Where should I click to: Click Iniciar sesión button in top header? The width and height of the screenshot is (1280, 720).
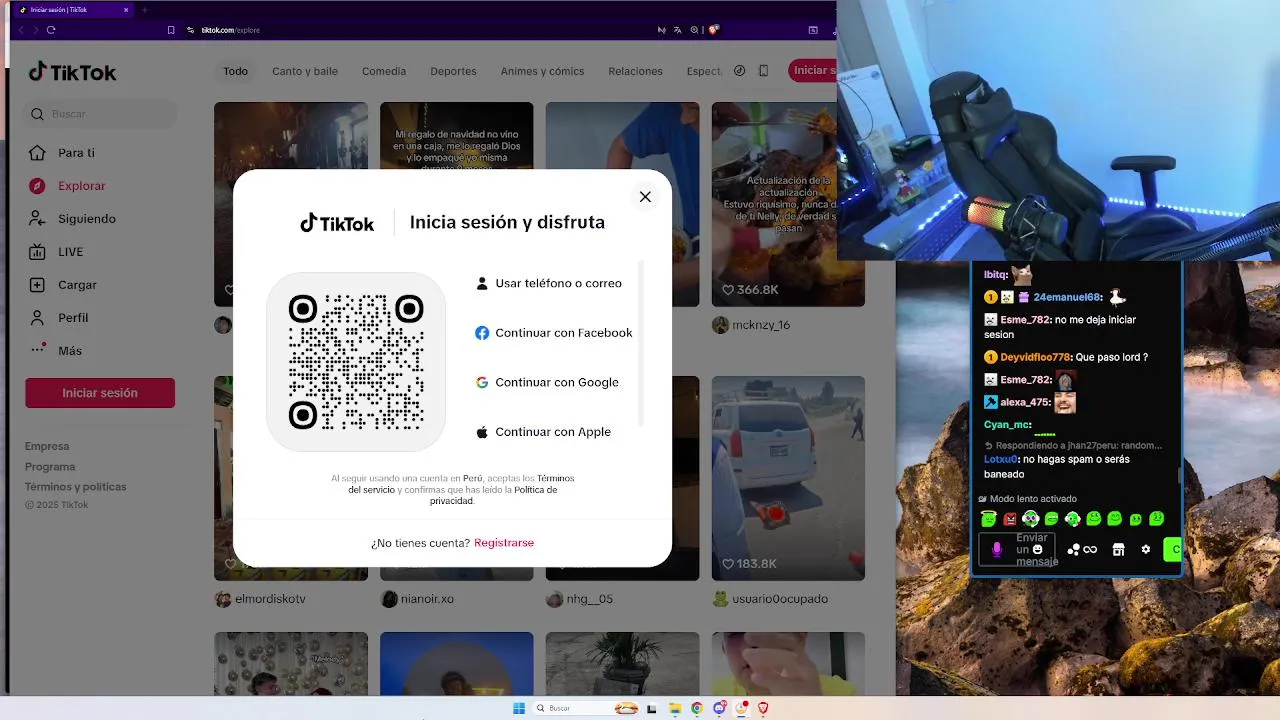[812, 70]
